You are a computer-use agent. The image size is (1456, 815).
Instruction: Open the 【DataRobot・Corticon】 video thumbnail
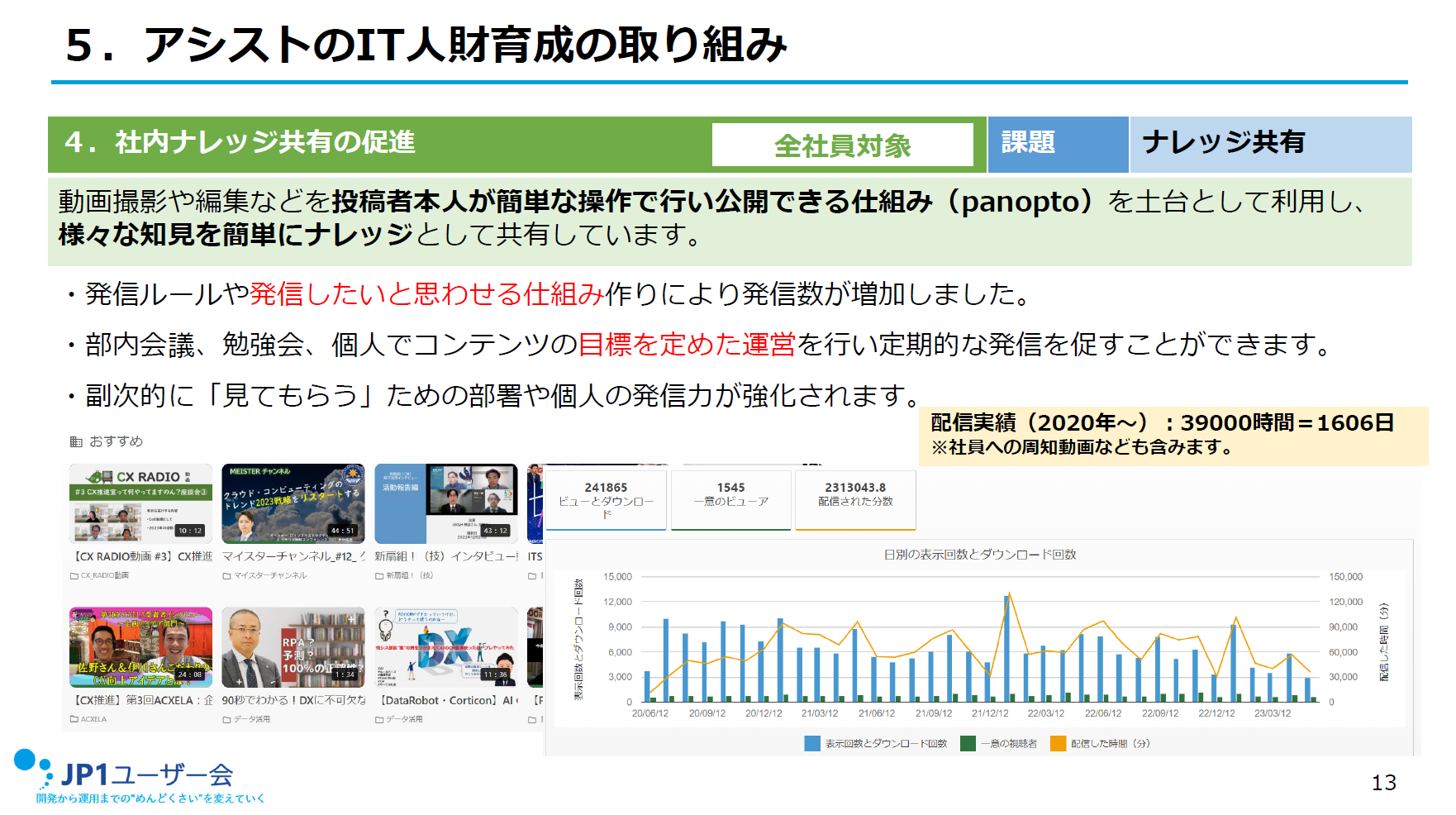[446, 647]
